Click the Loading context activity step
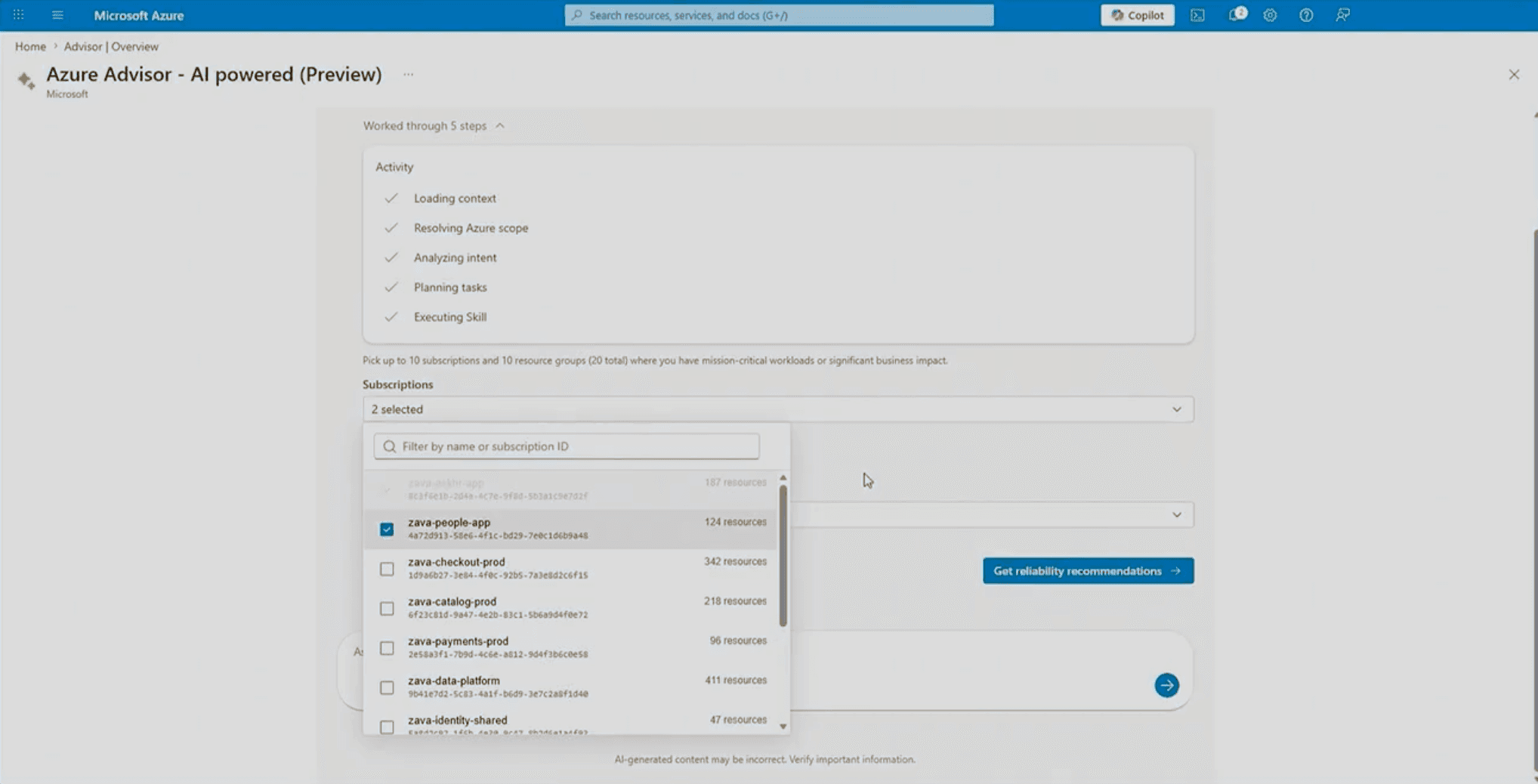The width and height of the screenshot is (1538, 784). point(455,199)
